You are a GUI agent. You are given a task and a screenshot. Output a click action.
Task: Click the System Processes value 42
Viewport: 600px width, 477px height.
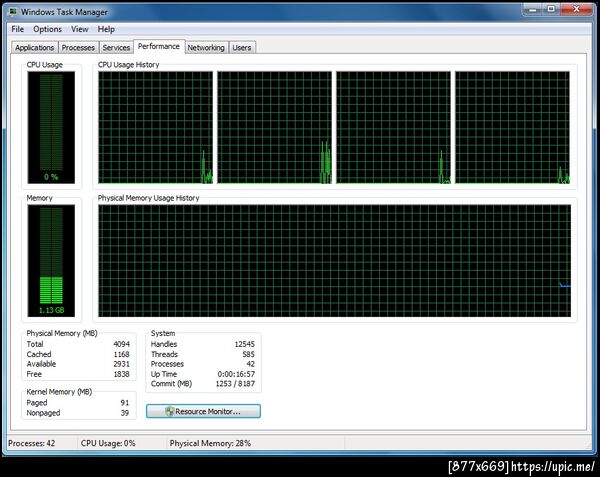click(x=251, y=364)
